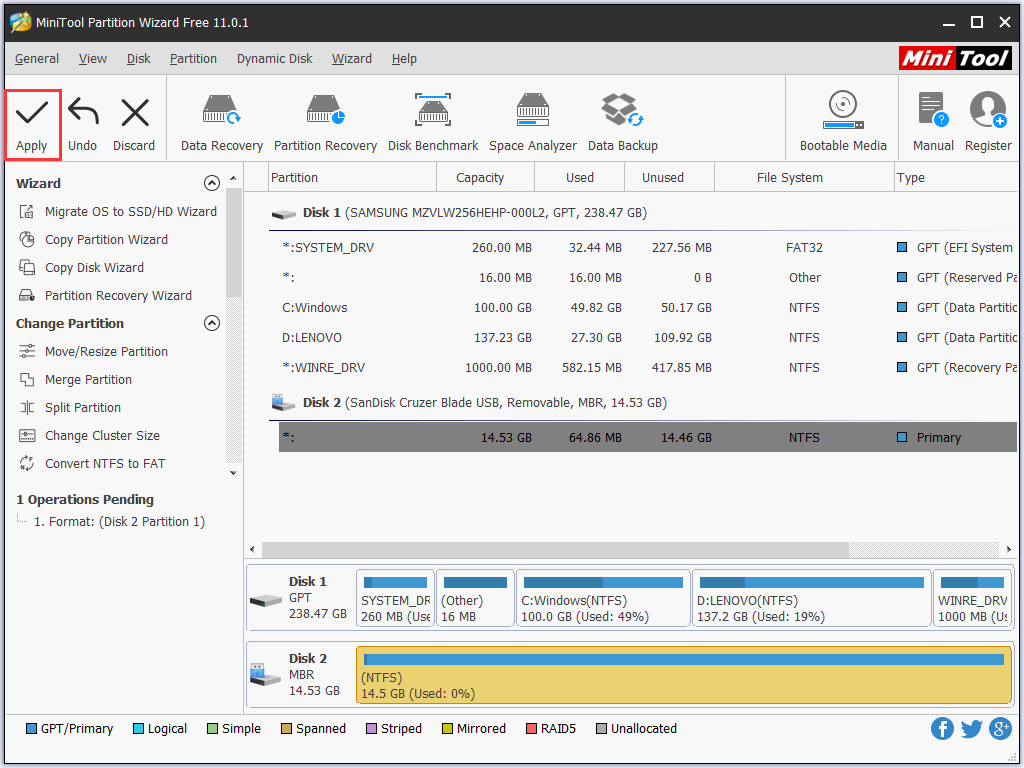Open the Disk menu

click(138, 59)
